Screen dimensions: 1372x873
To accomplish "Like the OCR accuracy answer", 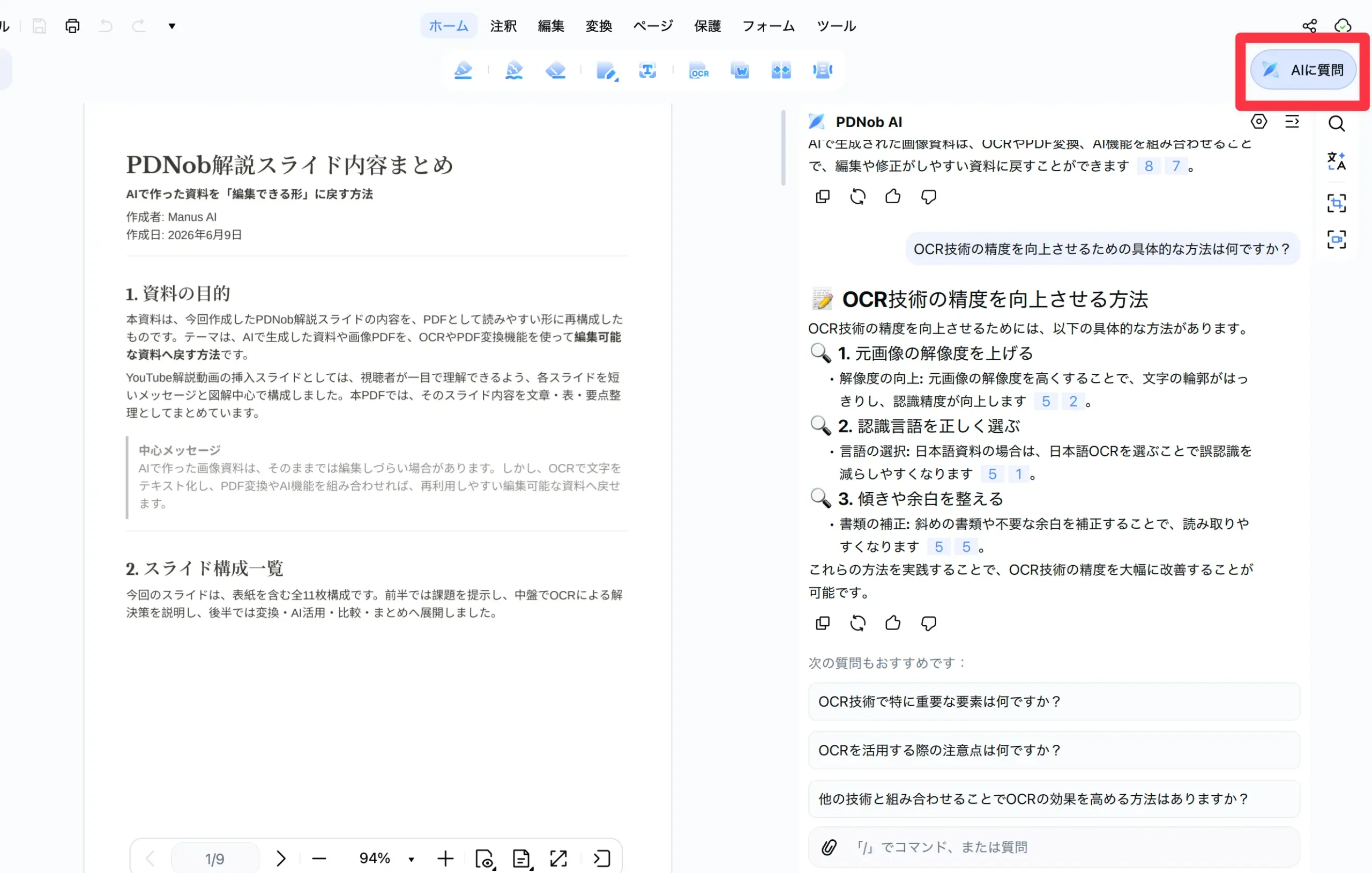I will click(x=893, y=623).
